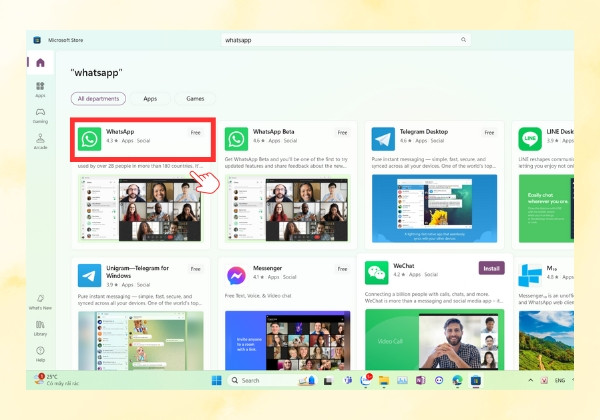Open the Messenger screenshot thumbnail
The image size is (600, 420).
pos(288,341)
